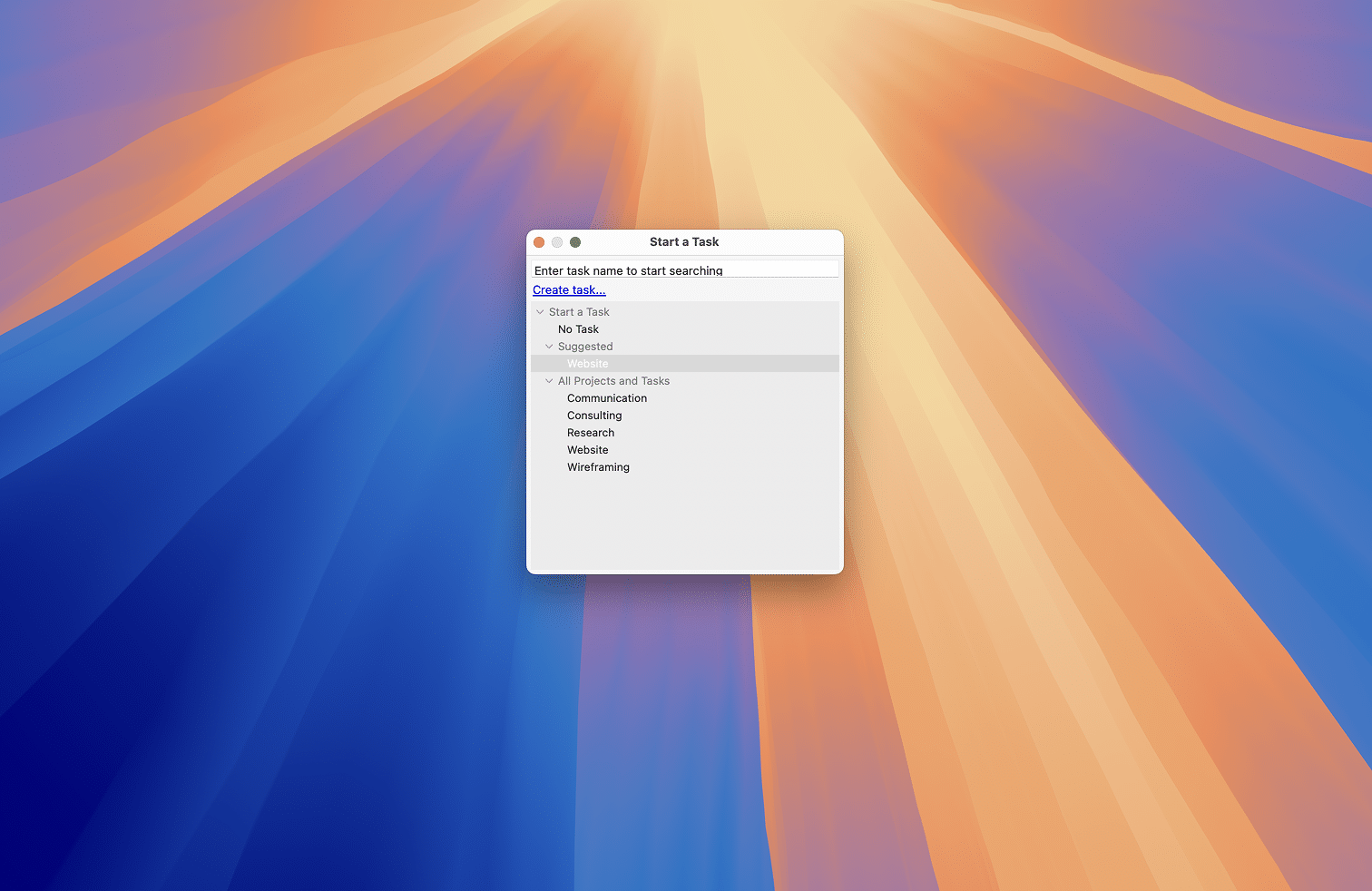Click the All Projects and Tasks label

tap(613, 381)
